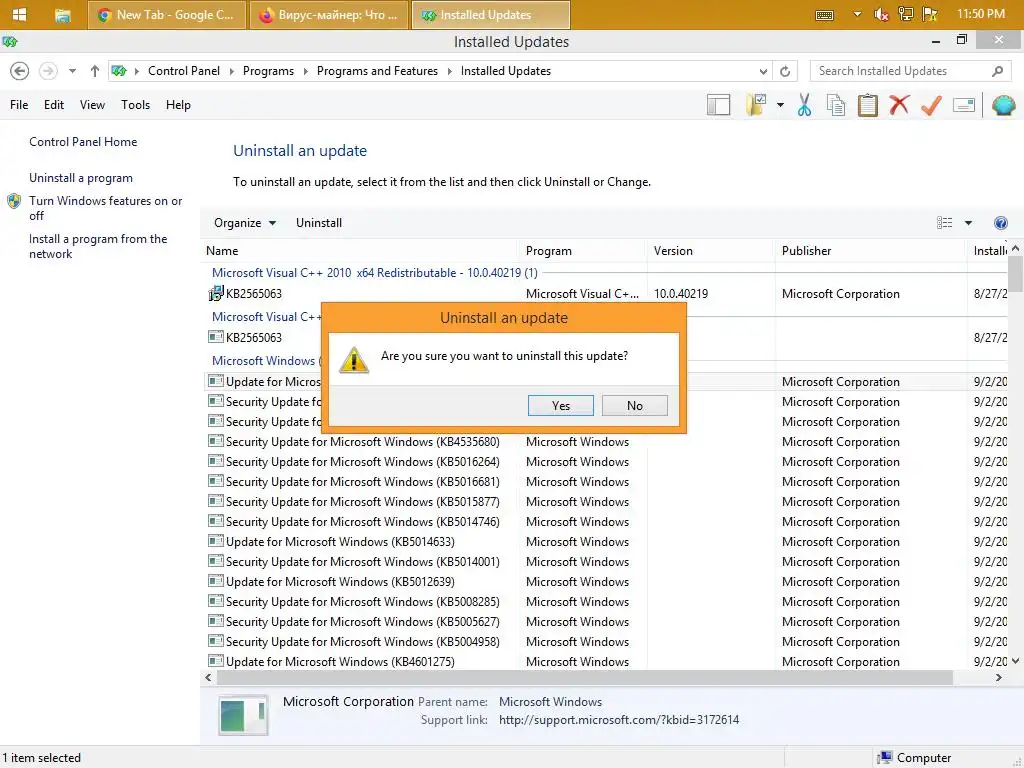Go up one level with the Up arrow
The height and width of the screenshot is (768, 1024).
tap(95, 71)
